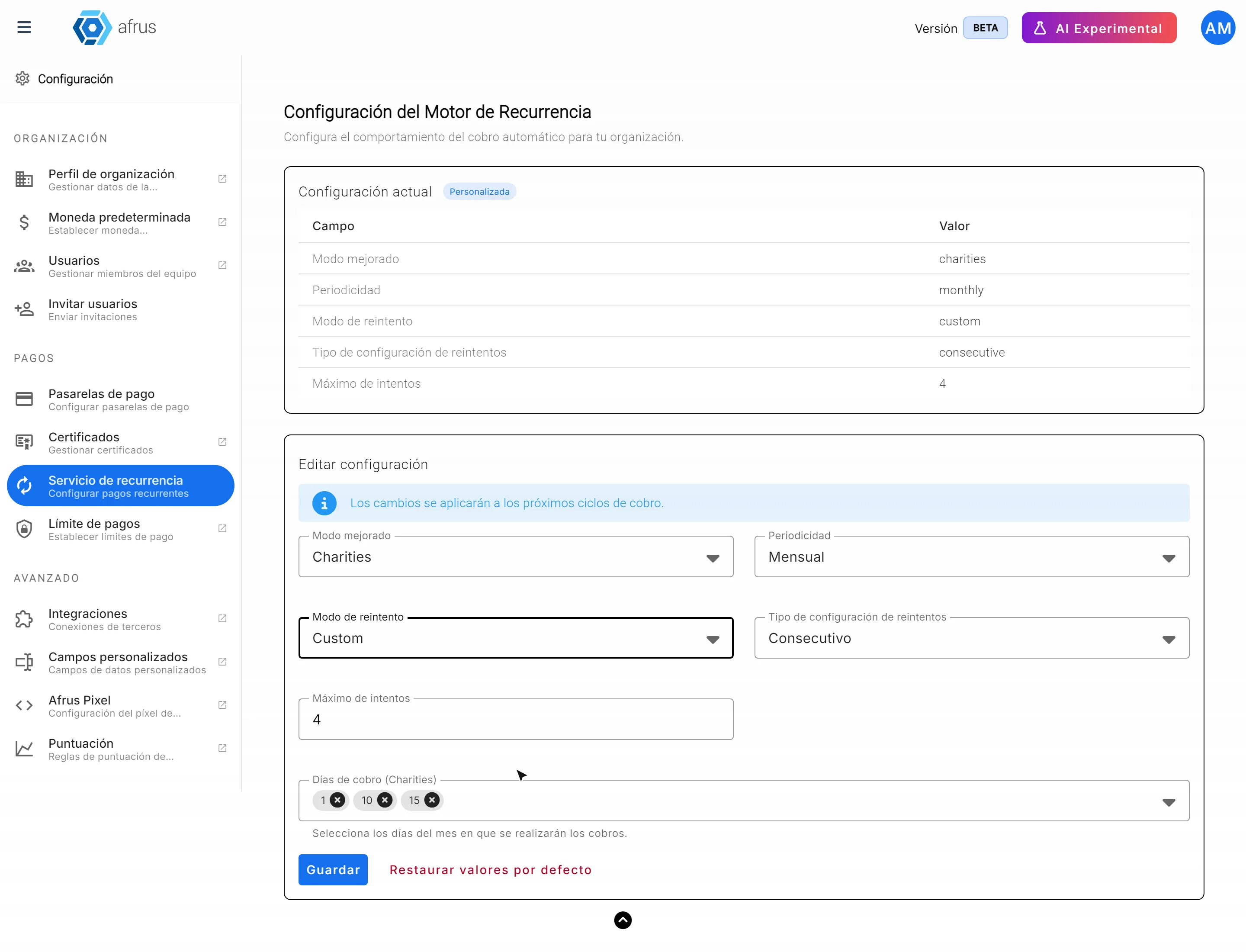The image size is (1246, 952).
Task: Click the Personalizada badge
Action: pos(479,192)
